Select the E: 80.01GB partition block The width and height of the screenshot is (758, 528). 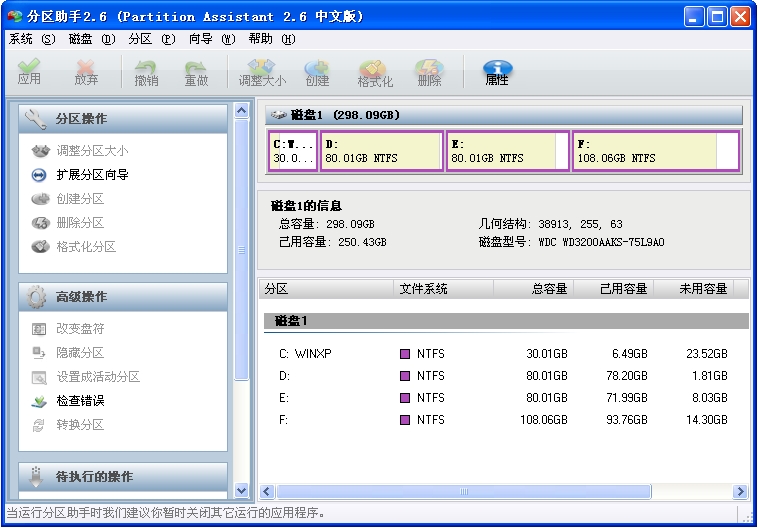click(x=508, y=151)
